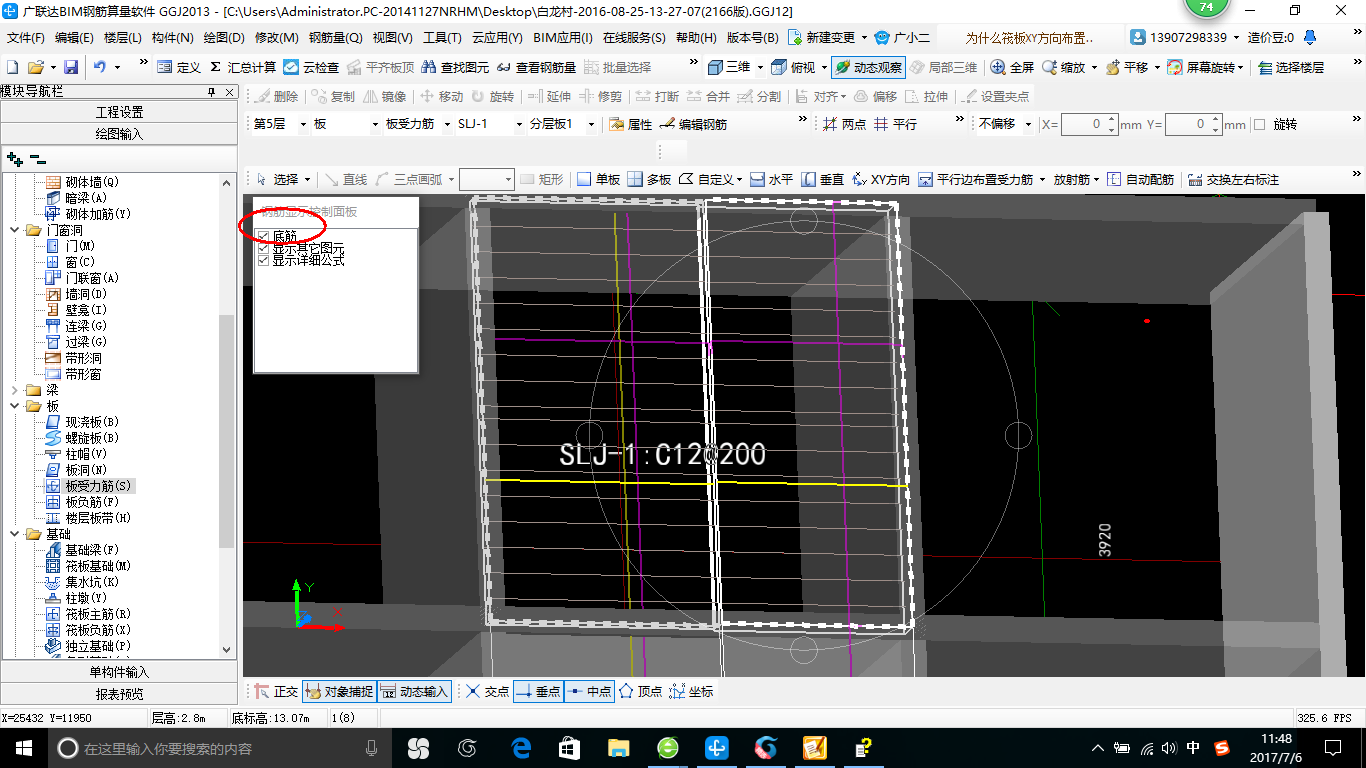Pin the 模块导航栏 panel
Screen dimensions: 1366x768
click(211, 92)
